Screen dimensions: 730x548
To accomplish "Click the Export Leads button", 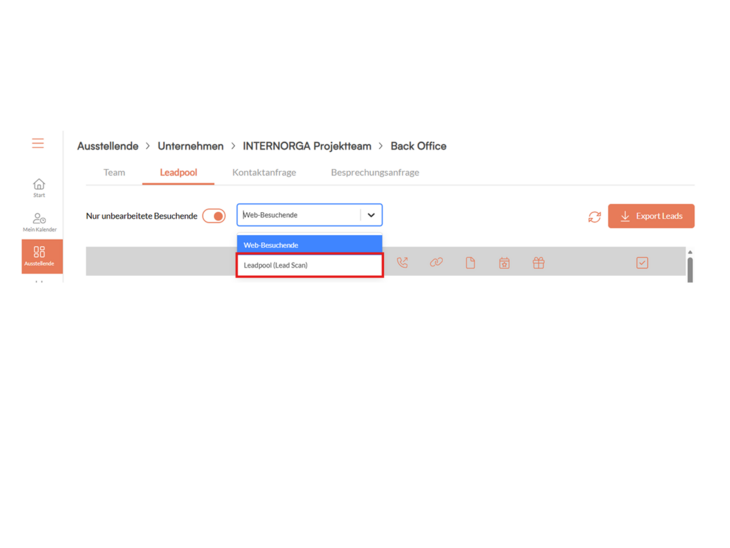I will 651,216.
